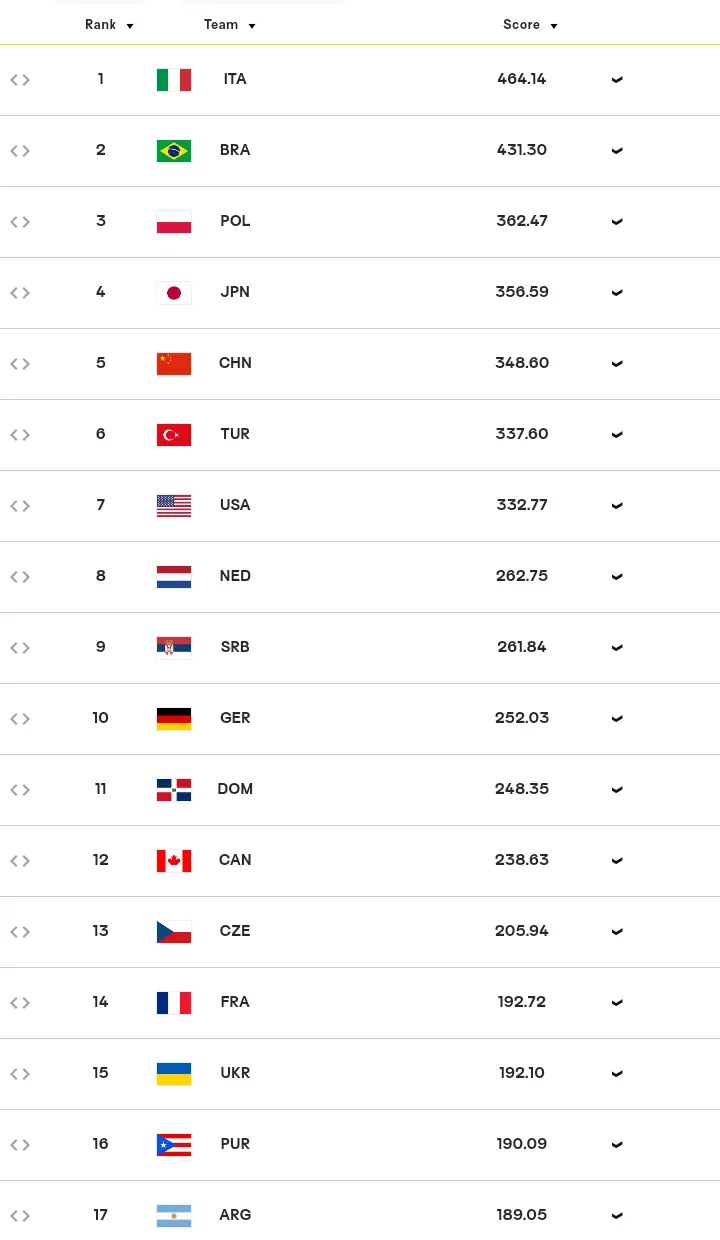Expand the UKR row details chevron
The width and height of the screenshot is (720, 1240).
click(x=617, y=1074)
